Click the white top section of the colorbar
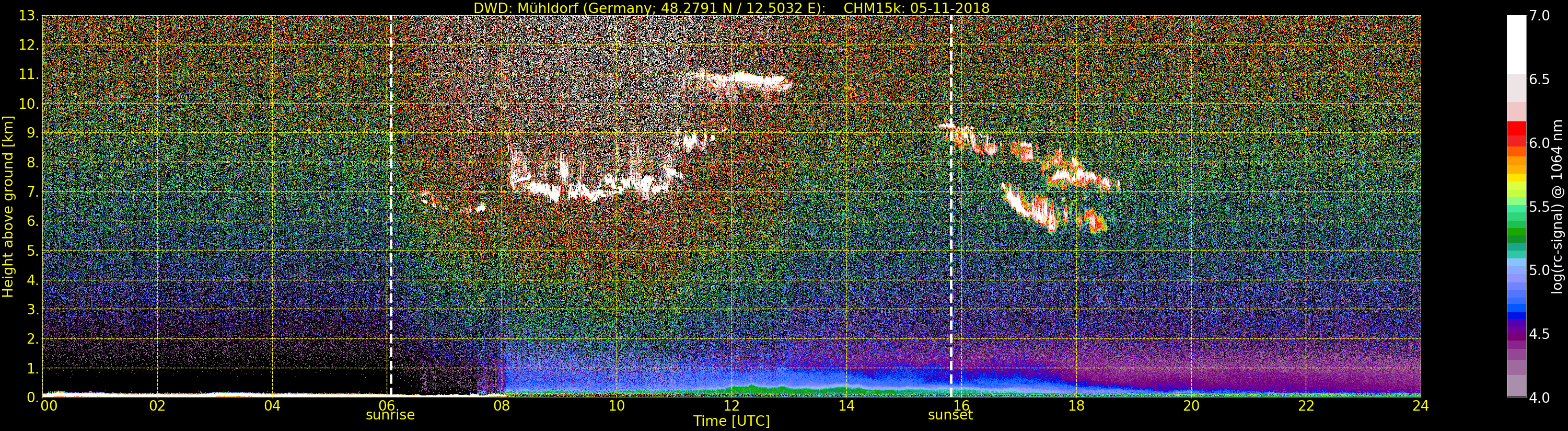 point(1516,45)
